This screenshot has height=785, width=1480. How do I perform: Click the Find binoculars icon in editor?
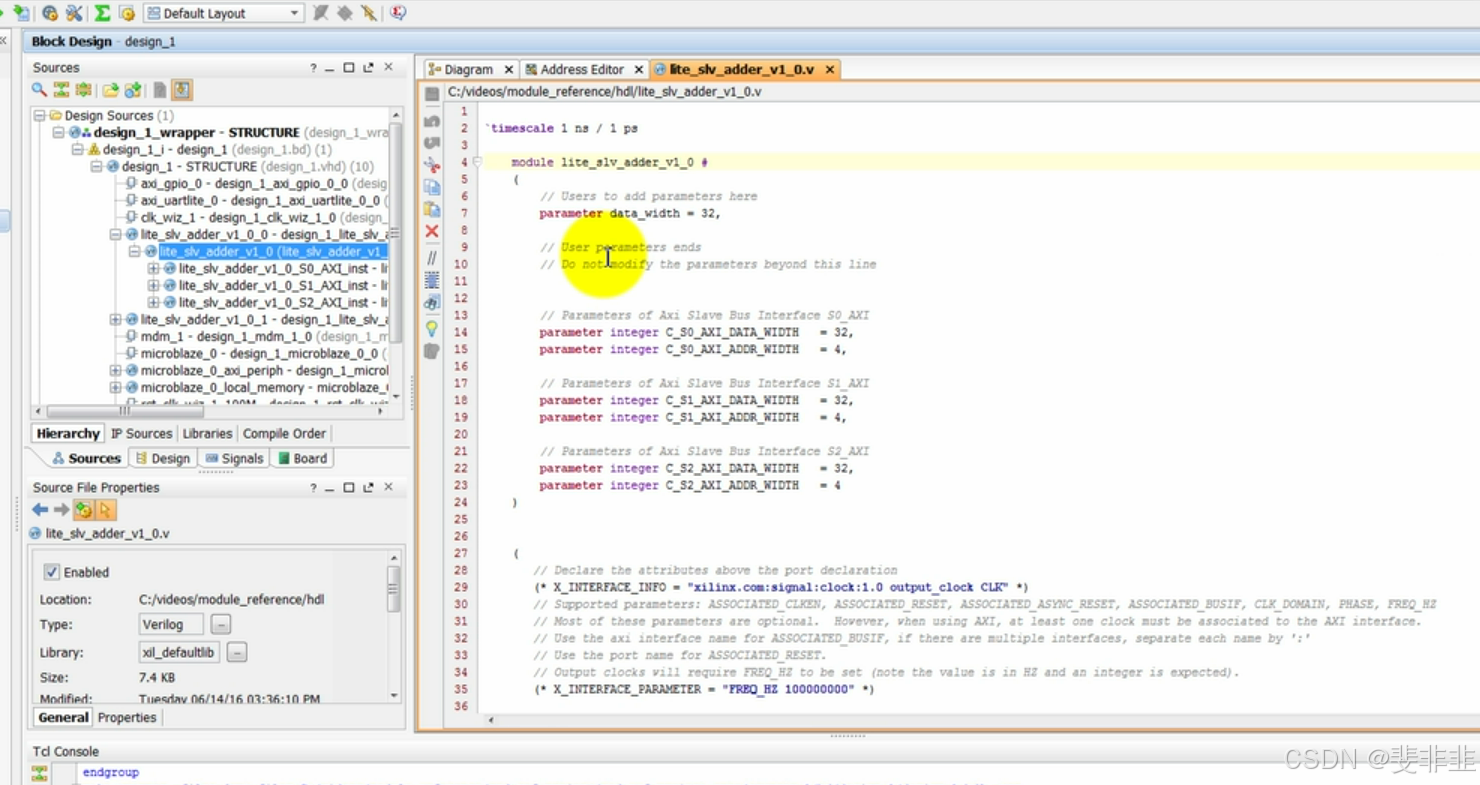click(x=432, y=302)
